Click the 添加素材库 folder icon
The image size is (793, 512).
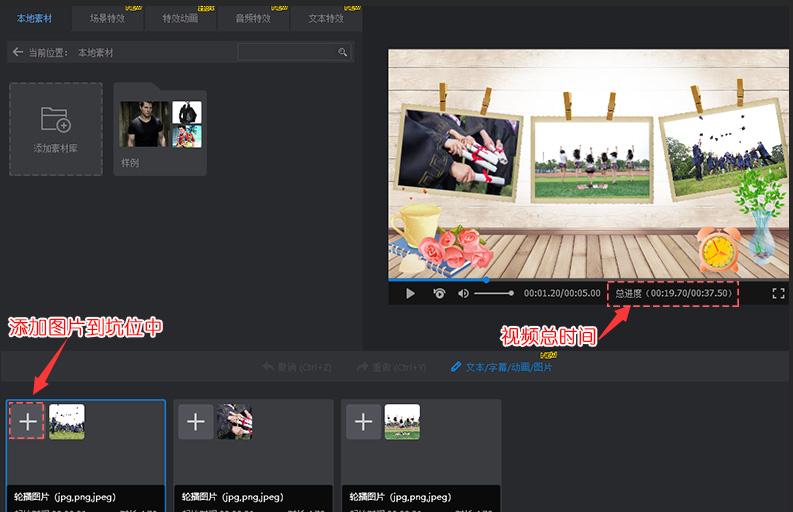tap(56, 119)
